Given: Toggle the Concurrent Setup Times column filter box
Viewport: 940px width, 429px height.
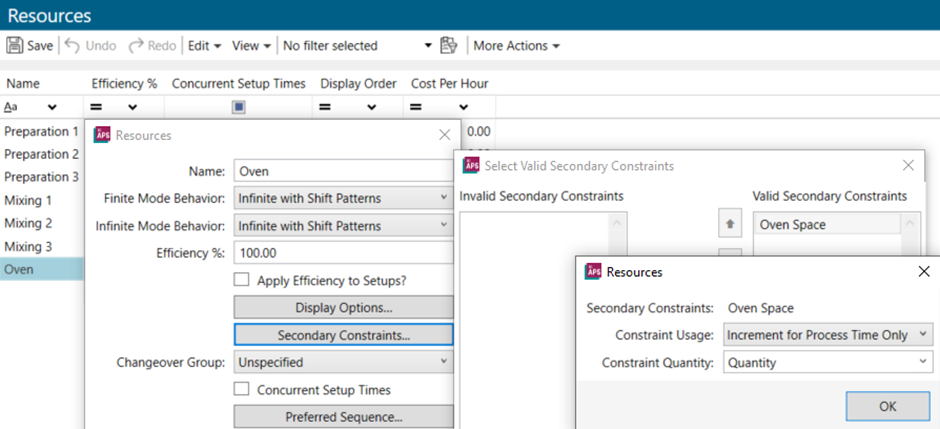Looking at the screenshot, I should click(x=238, y=107).
